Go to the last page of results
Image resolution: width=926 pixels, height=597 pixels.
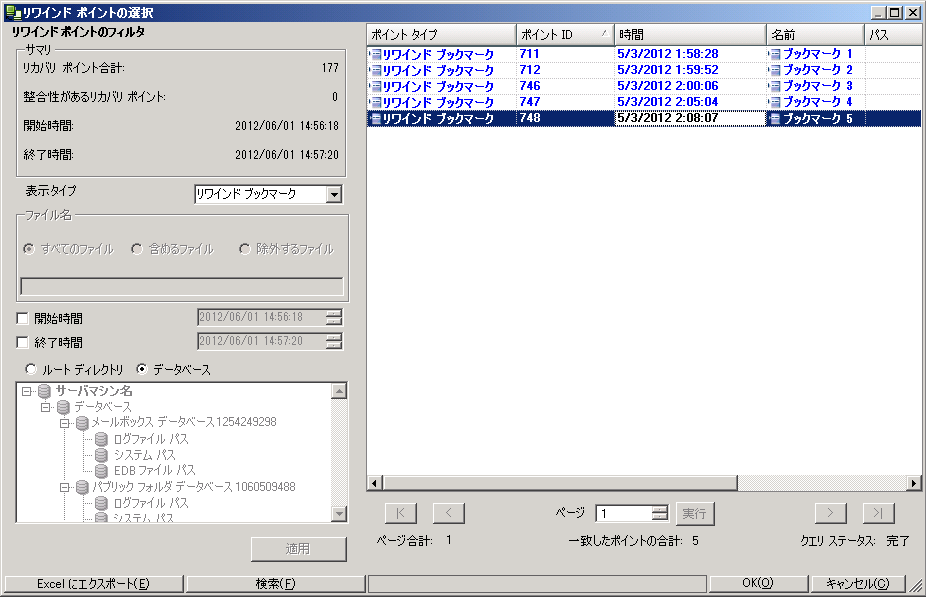point(878,513)
